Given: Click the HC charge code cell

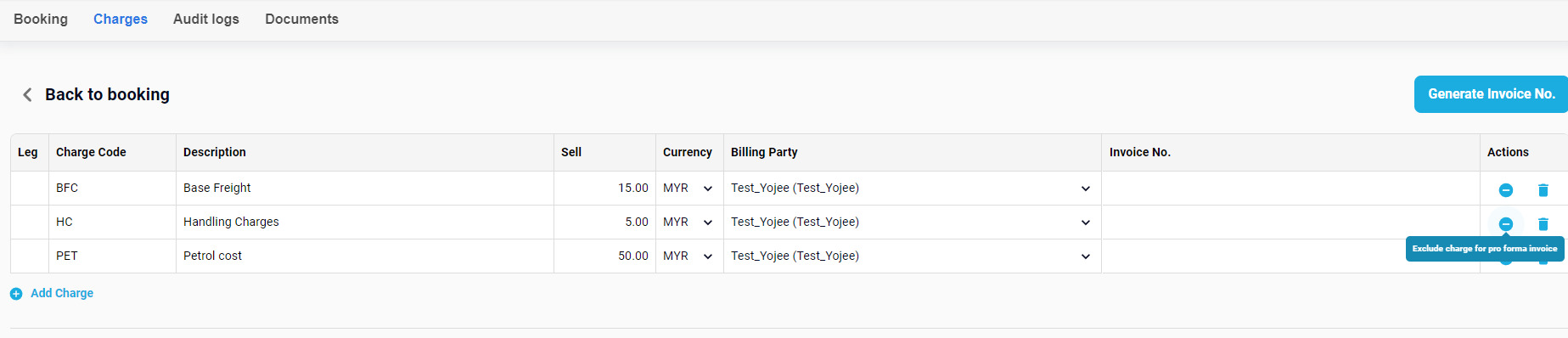Looking at the screenshot, I should [x=112, y=223].
